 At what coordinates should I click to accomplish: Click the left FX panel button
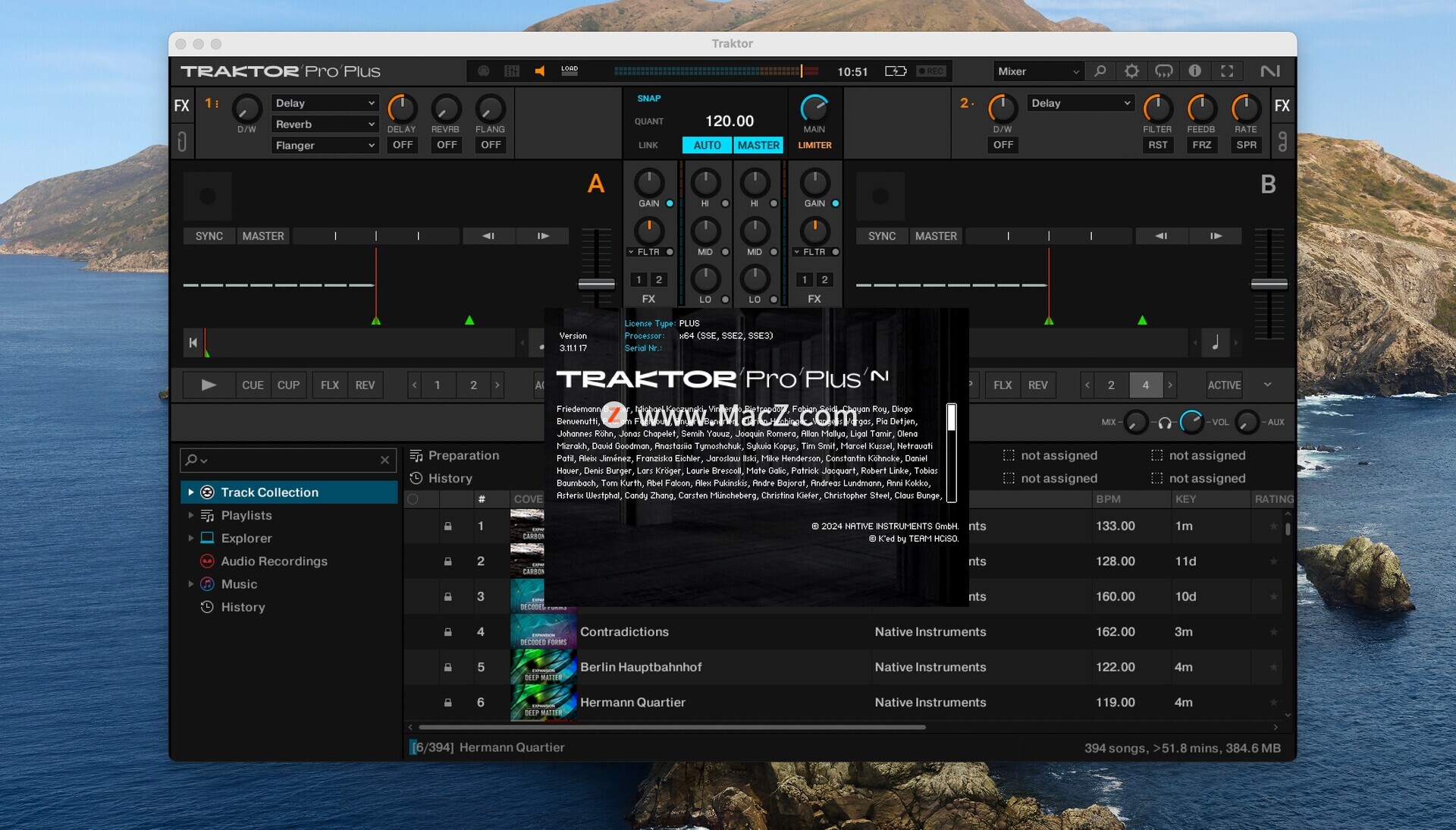[182, 105]
